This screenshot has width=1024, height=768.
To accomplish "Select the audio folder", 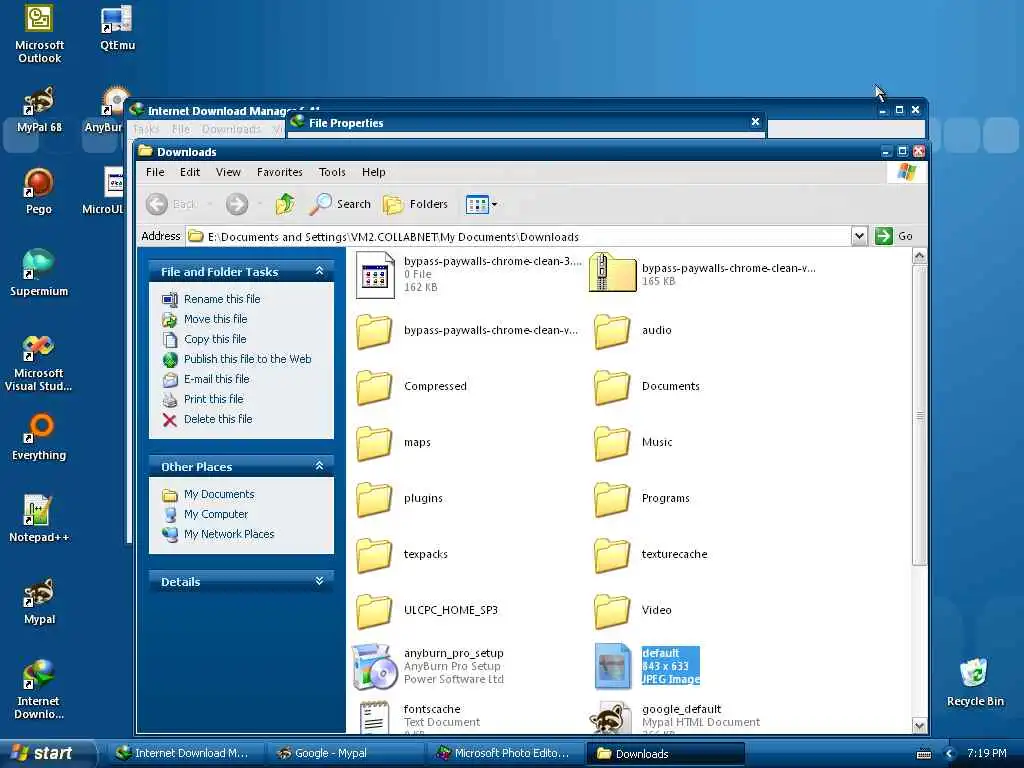I will (633, 330).
